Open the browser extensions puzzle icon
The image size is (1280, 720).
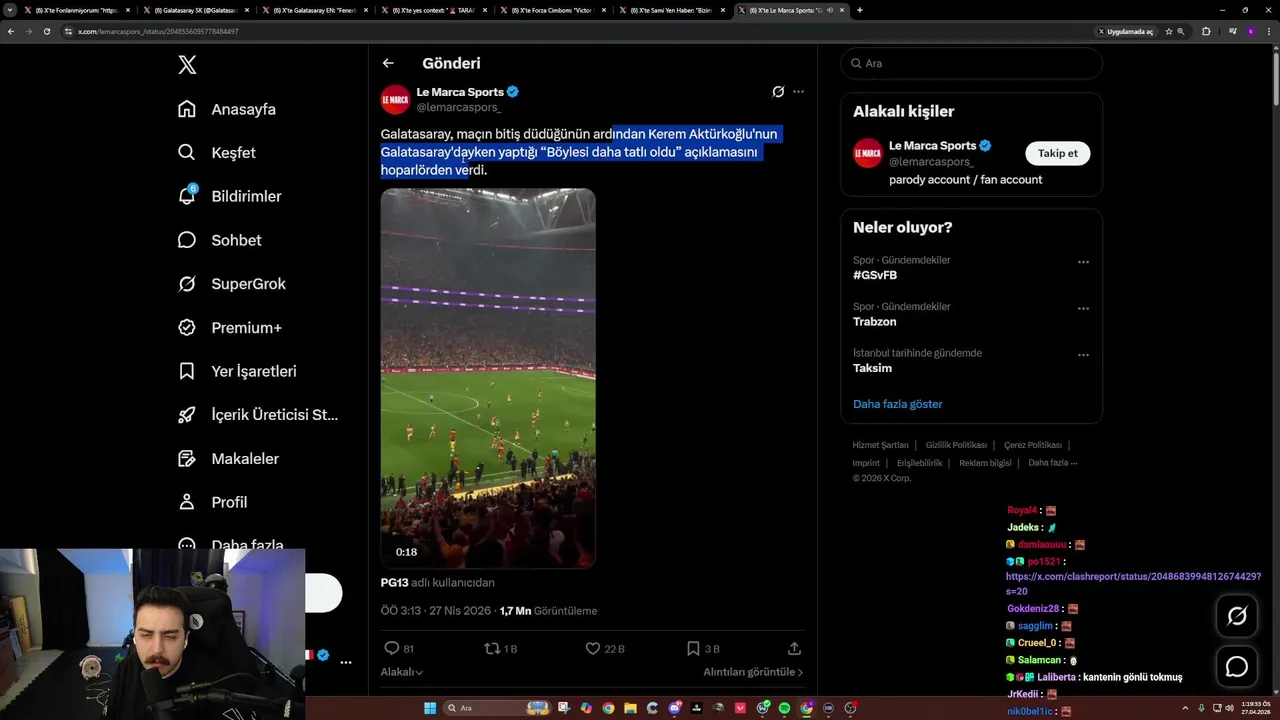point(1206,31)
